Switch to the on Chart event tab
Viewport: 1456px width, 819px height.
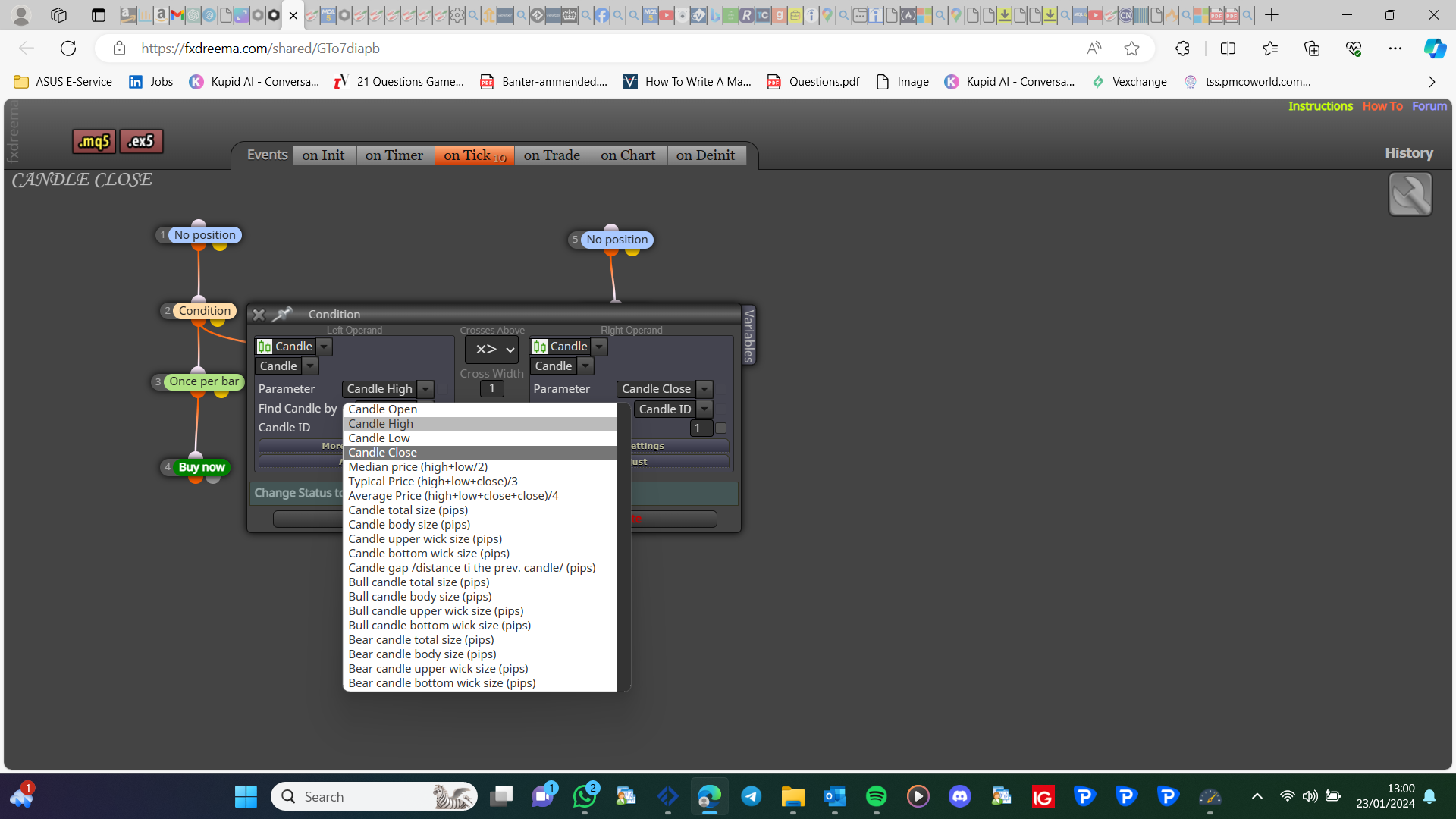(628, 155)
